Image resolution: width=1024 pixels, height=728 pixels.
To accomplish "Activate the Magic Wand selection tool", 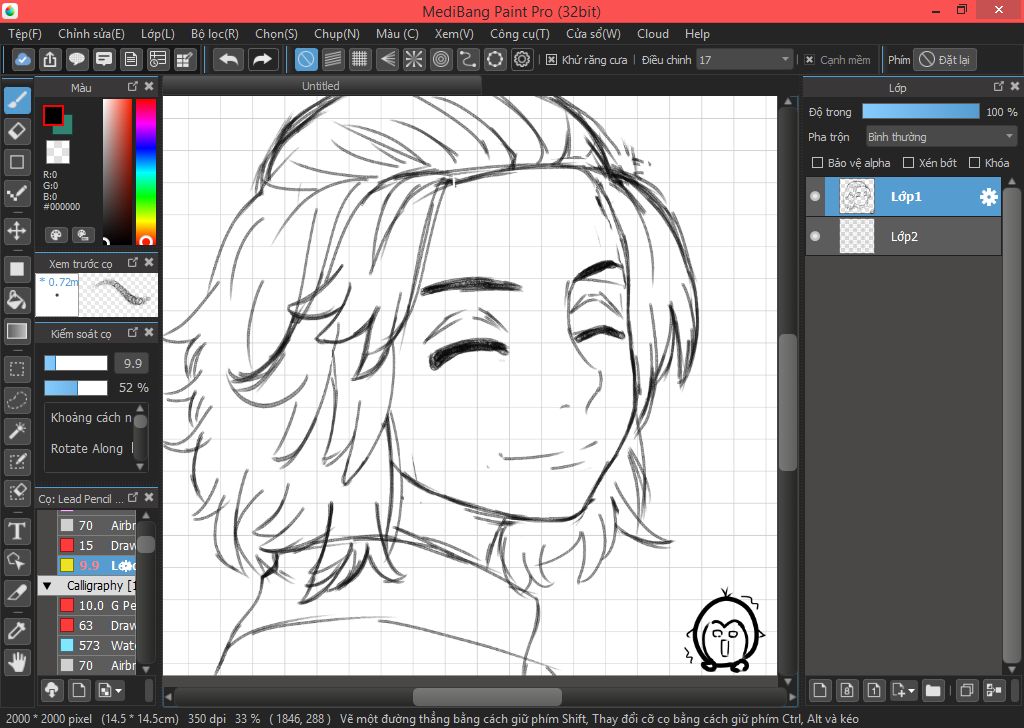I will tap(17, 431).
